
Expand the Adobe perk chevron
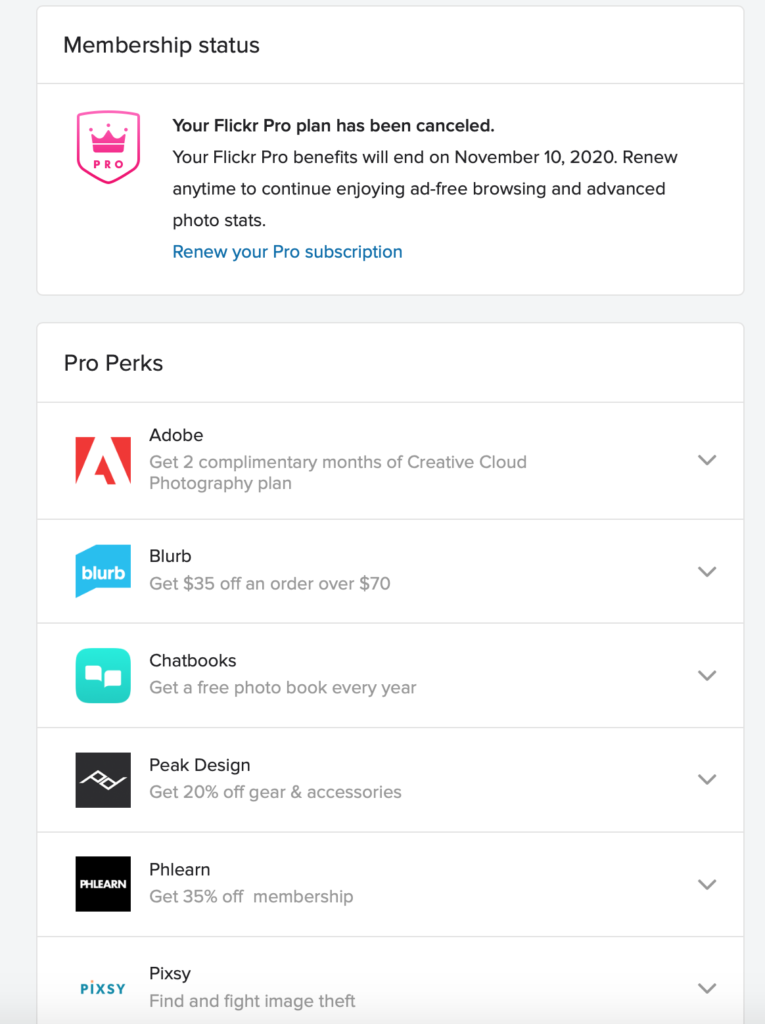pyautogui.click(x=707, y=460)
